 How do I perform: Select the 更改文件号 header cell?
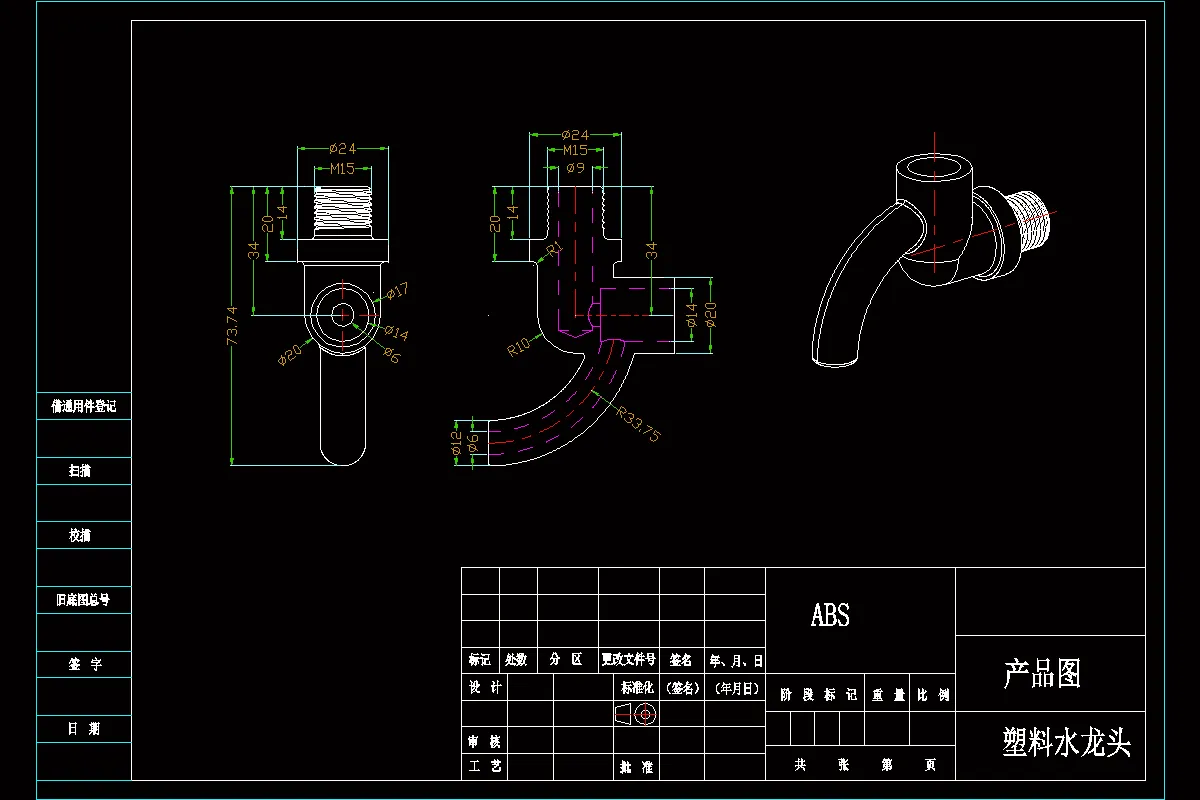(628, 660)
